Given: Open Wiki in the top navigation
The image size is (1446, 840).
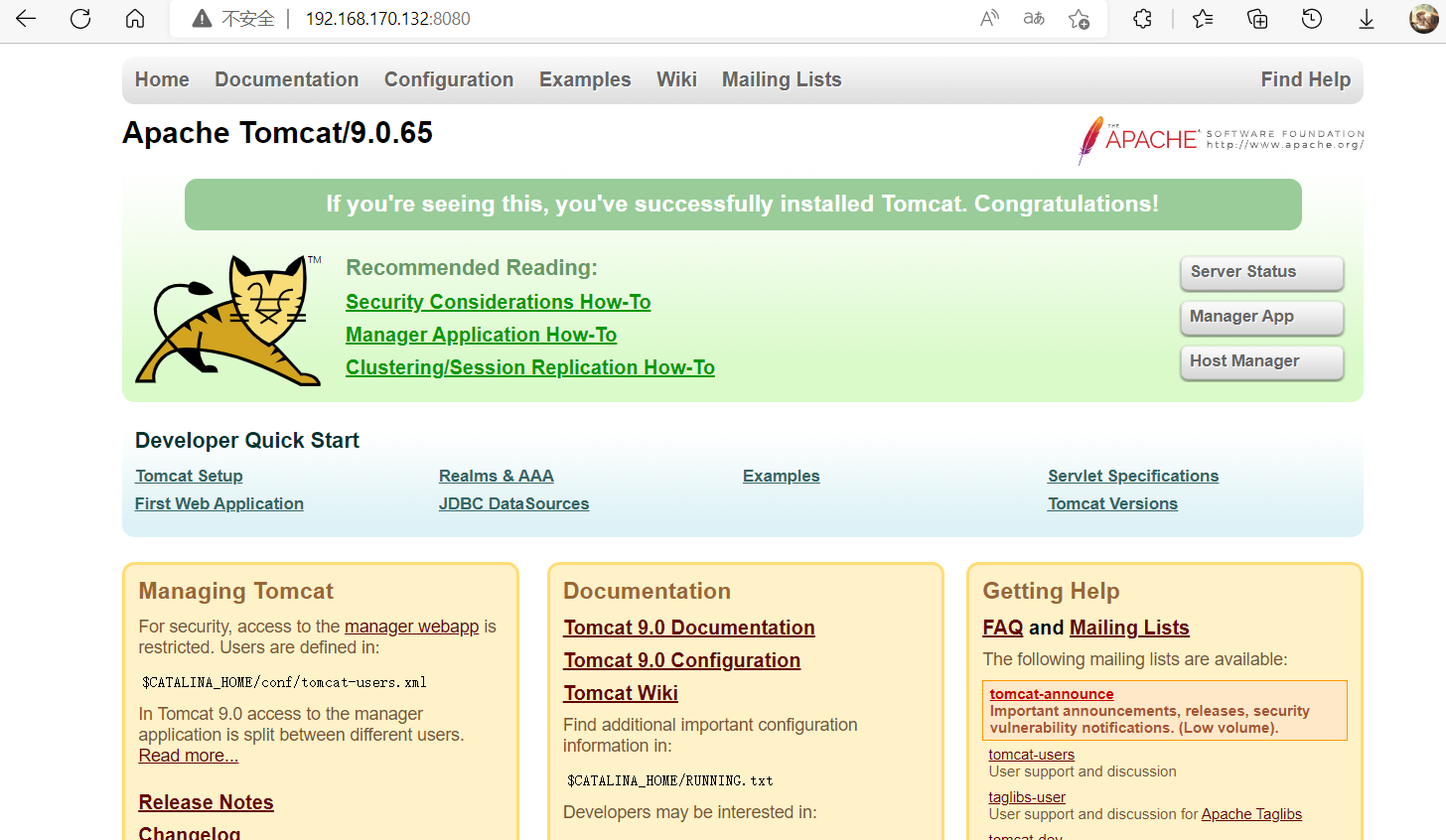Looking at the screenshot, I should (676, 79).
